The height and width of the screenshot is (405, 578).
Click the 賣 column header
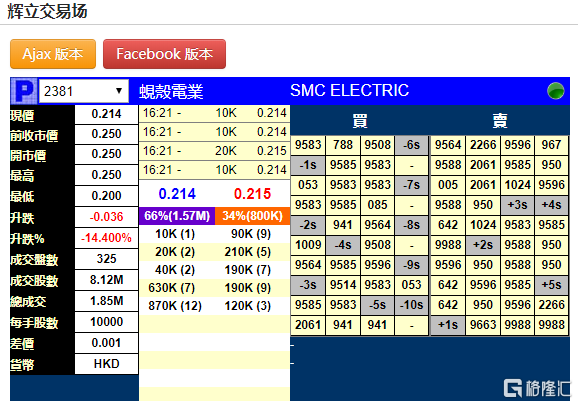point(499,121)
